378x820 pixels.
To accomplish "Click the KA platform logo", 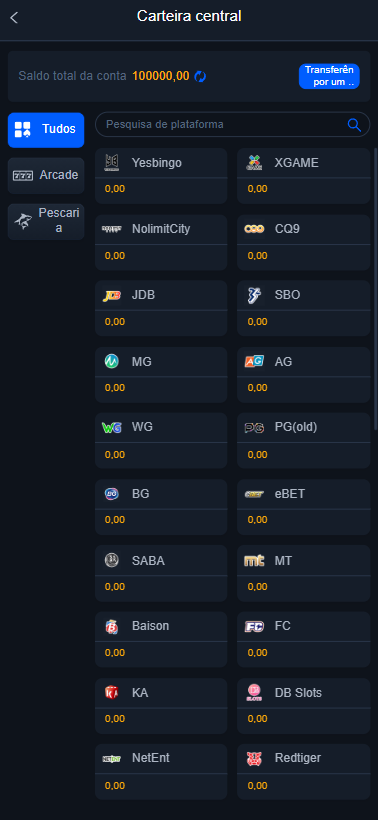I will pos(112,692).
